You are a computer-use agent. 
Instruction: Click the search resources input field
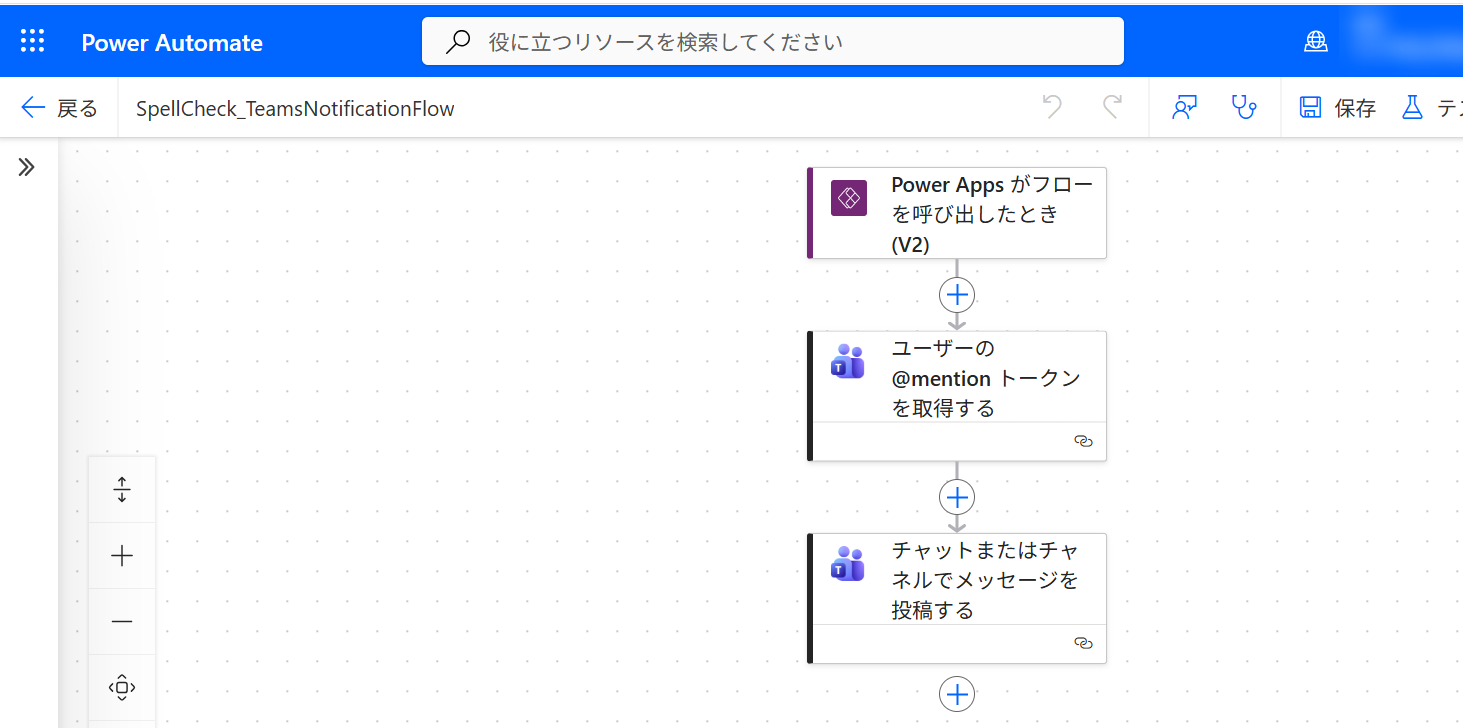pos(772,42)
